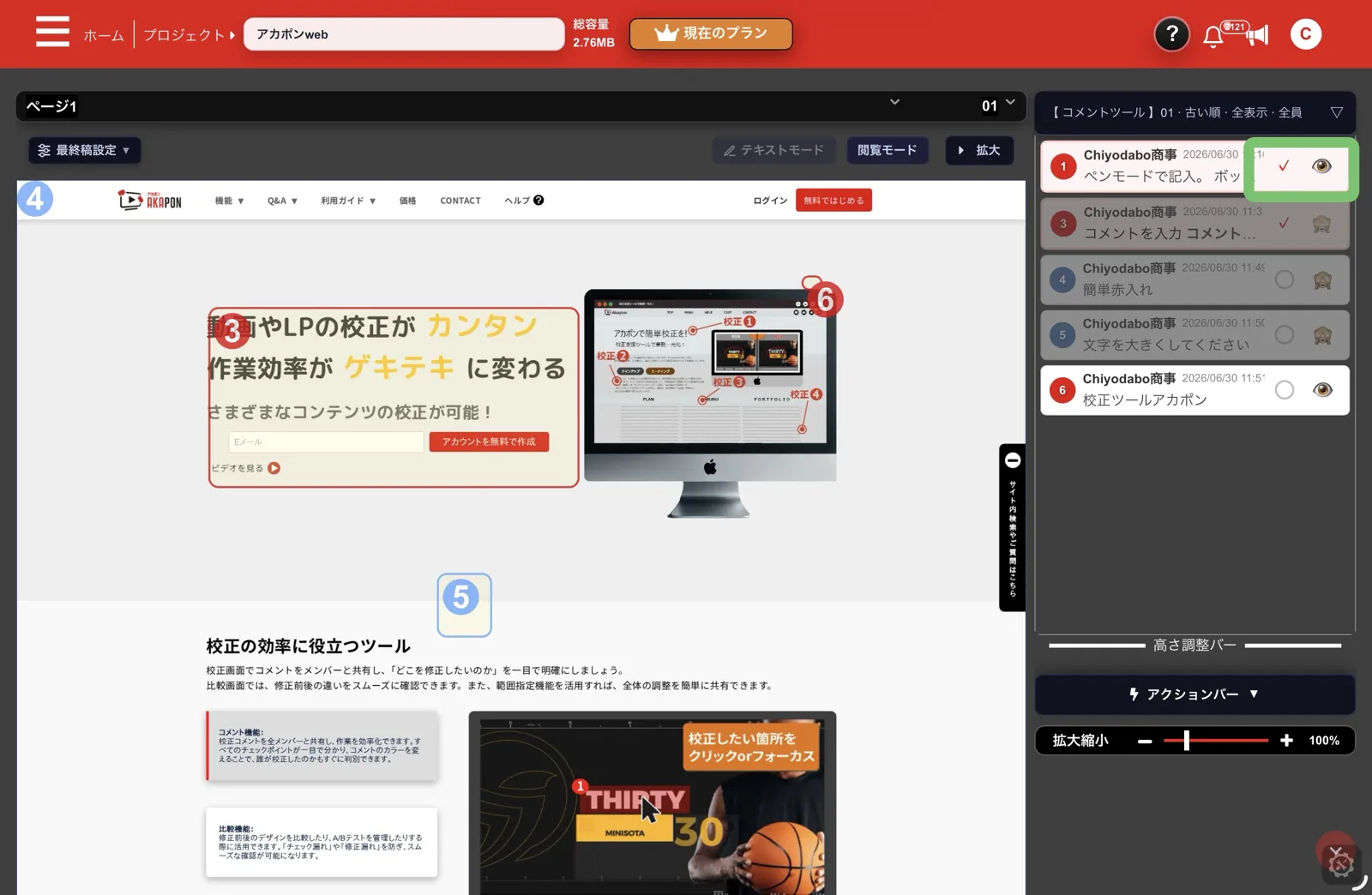Open 価格 in preview navigation
The height and width of the screenshot is (895, 1372).
tap(407, 201)
